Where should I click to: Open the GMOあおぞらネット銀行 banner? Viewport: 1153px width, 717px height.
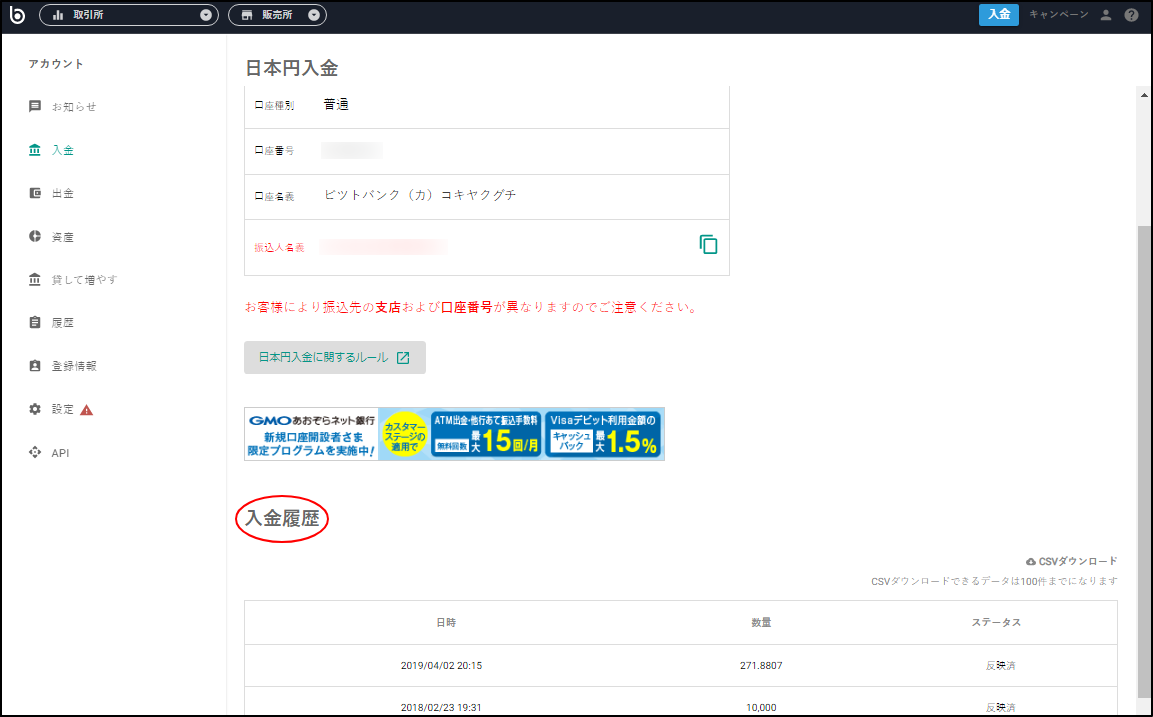click(x=454, y=434)
